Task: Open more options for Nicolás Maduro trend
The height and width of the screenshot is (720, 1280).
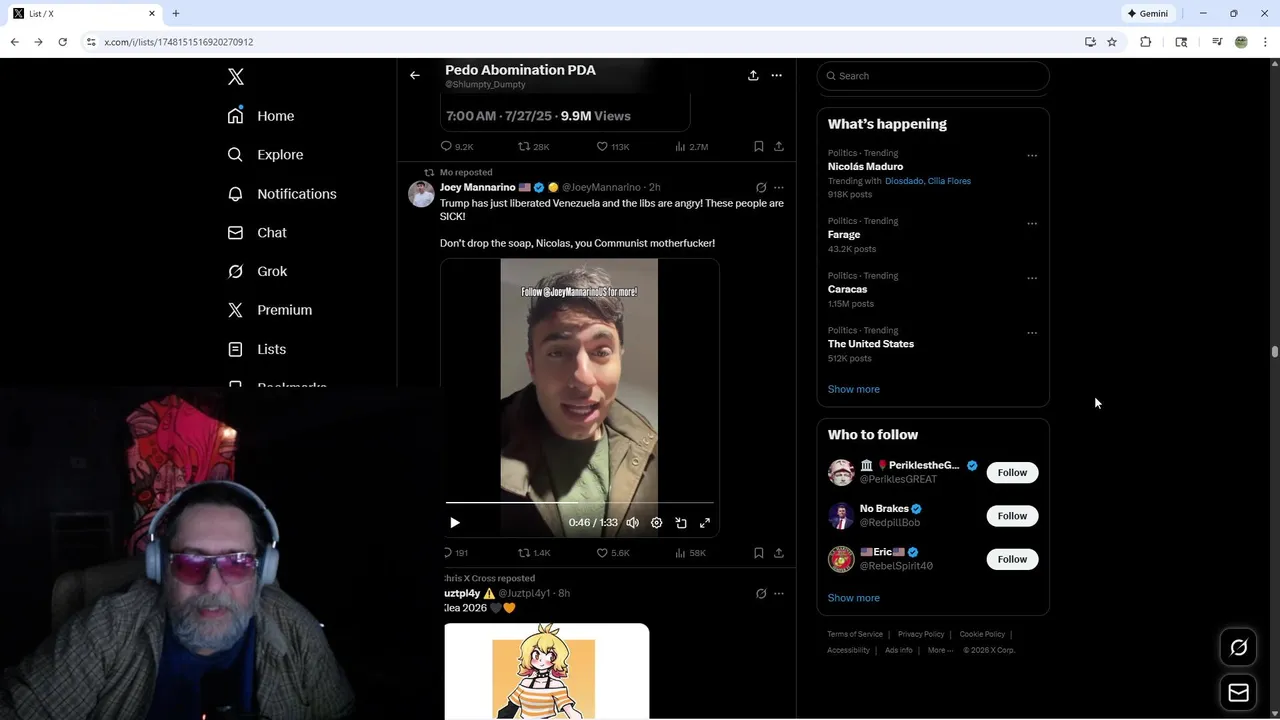Action: coord(1032,156)
